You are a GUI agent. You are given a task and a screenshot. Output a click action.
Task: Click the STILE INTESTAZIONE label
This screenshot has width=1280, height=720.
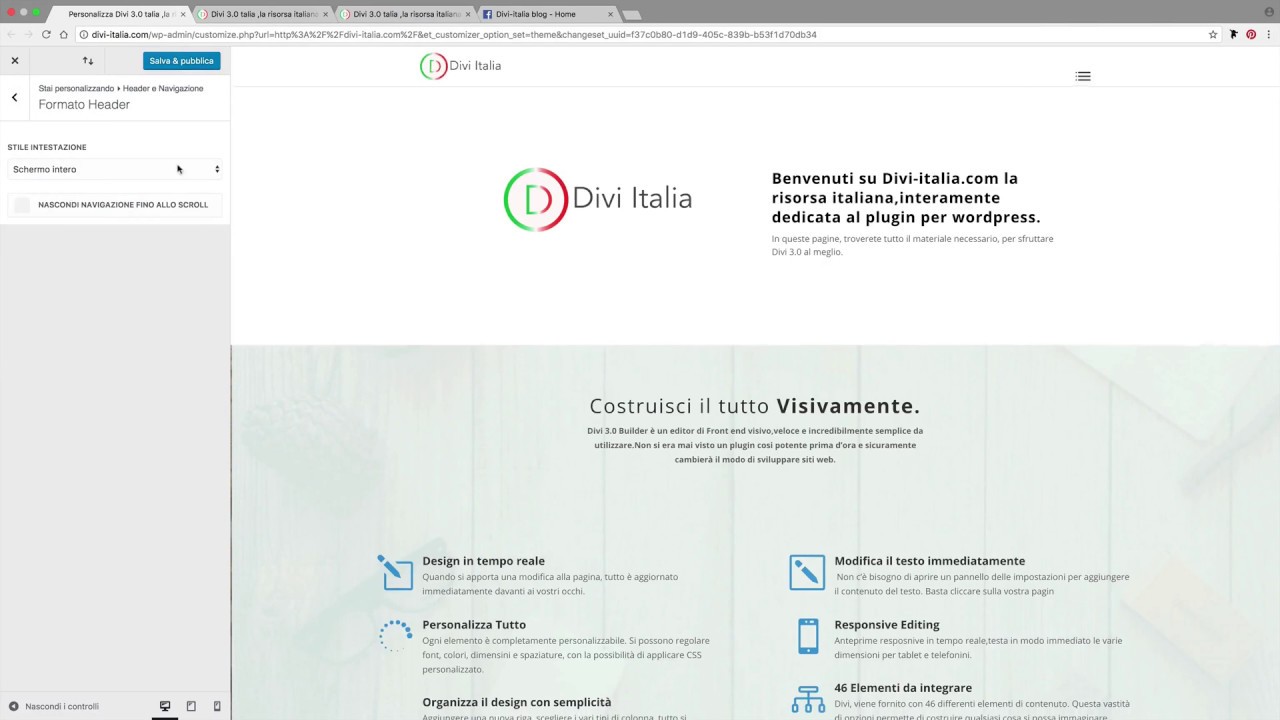pyautogui.click(x=47, y=147)
